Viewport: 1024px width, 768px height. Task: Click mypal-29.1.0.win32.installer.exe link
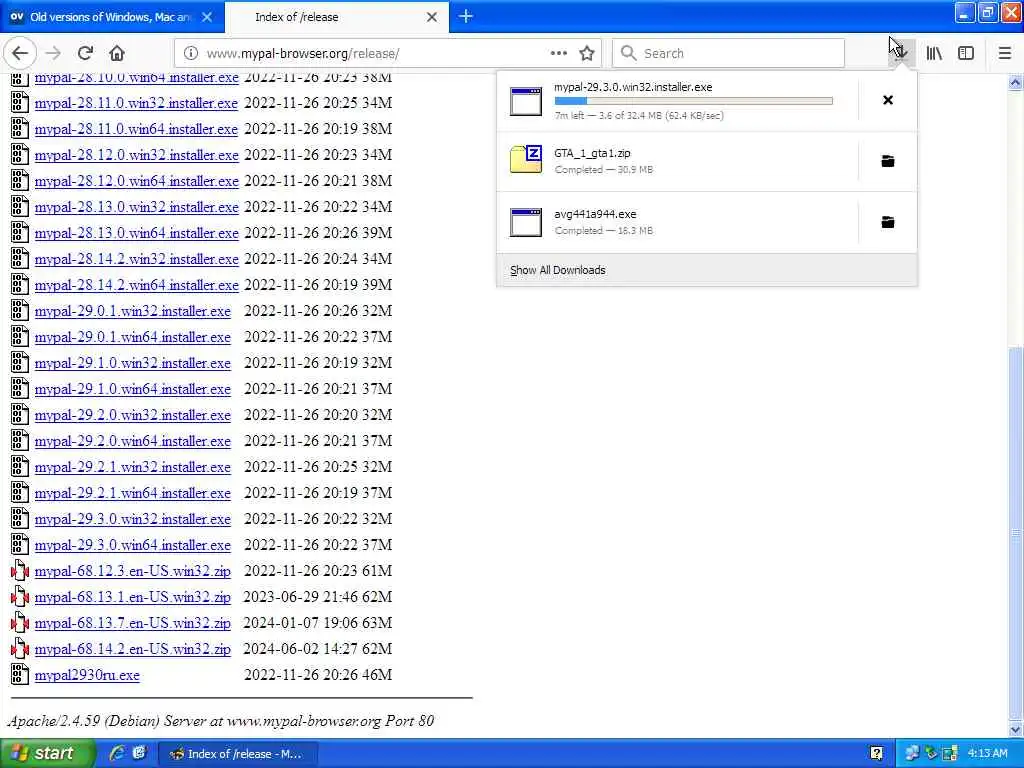click(x=133, y=363)
